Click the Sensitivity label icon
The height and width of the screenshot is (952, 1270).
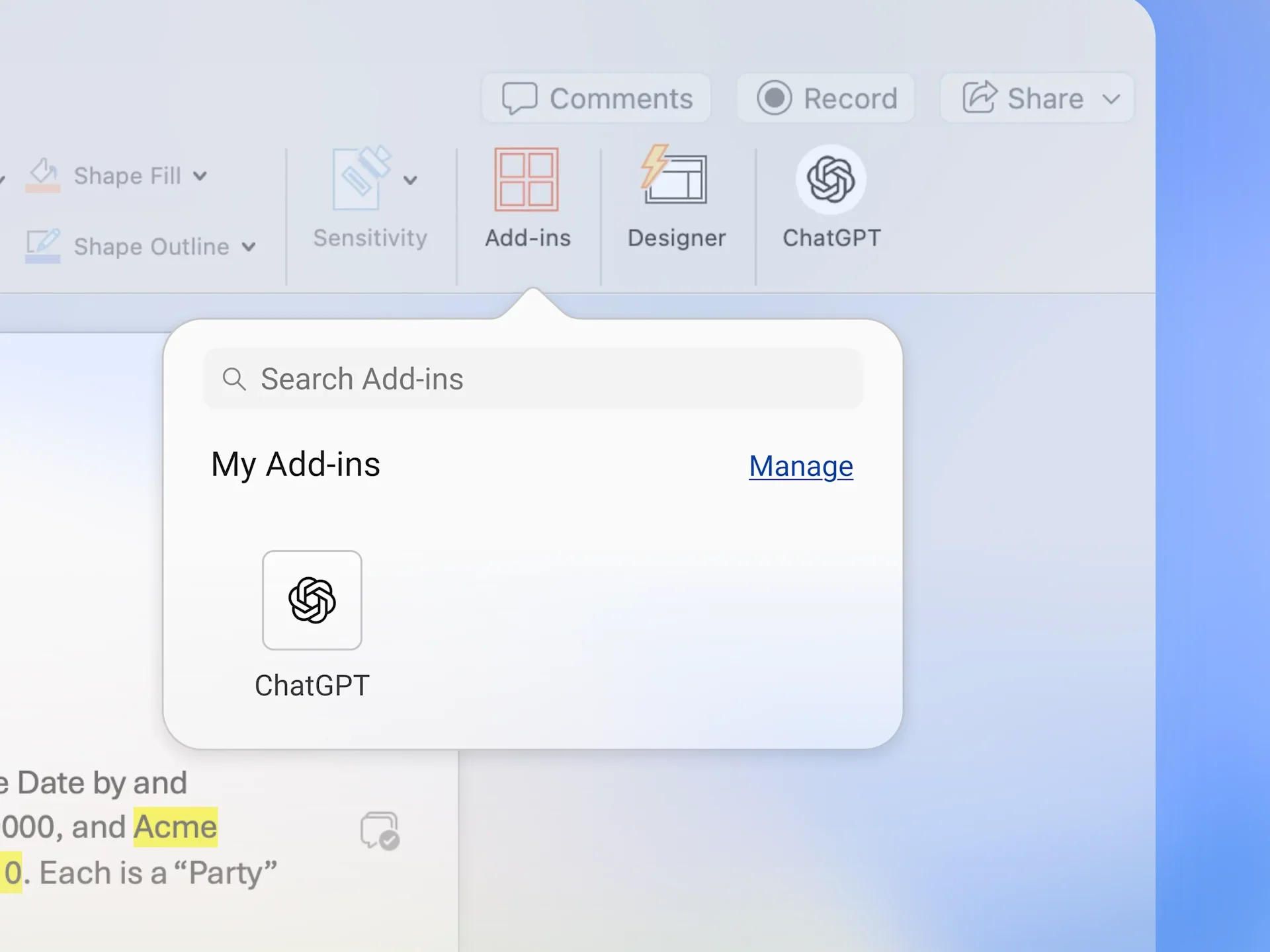pyautogui.click(x=361, y=178)
